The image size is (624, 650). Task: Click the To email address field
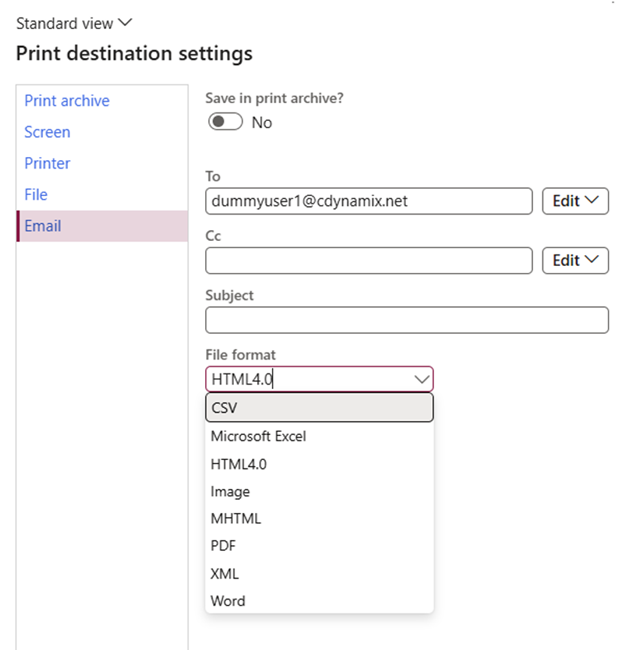pos(369,201)
